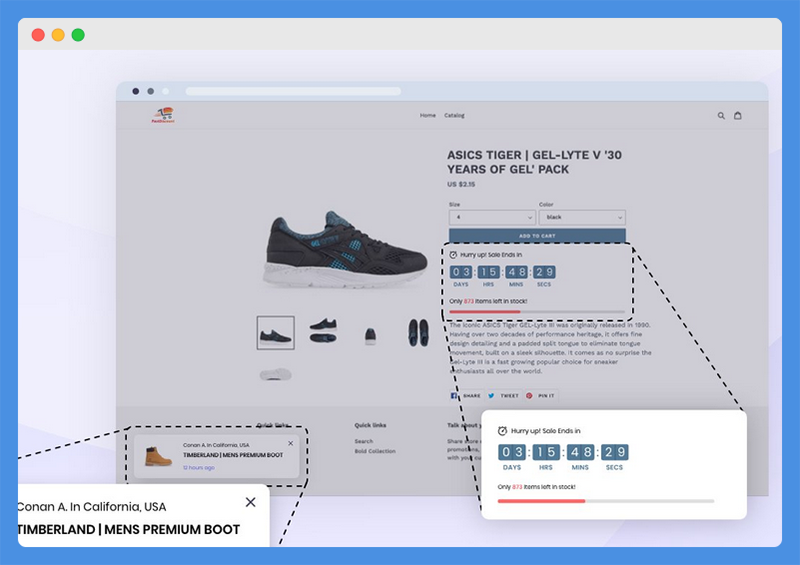Share product on Facebook
This screenshot has width=800, height=565.
tap(465, 396)
